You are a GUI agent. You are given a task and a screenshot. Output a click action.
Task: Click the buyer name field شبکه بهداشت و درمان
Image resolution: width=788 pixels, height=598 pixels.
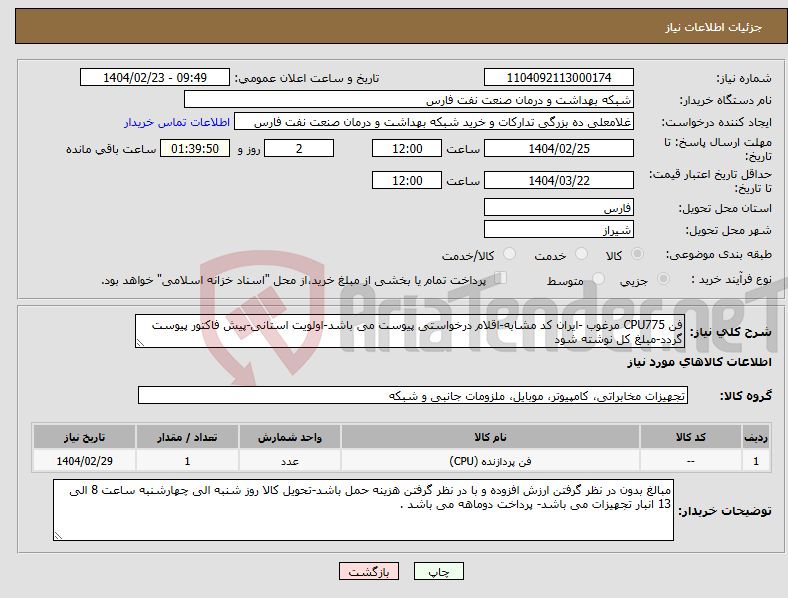click(409, 99)
